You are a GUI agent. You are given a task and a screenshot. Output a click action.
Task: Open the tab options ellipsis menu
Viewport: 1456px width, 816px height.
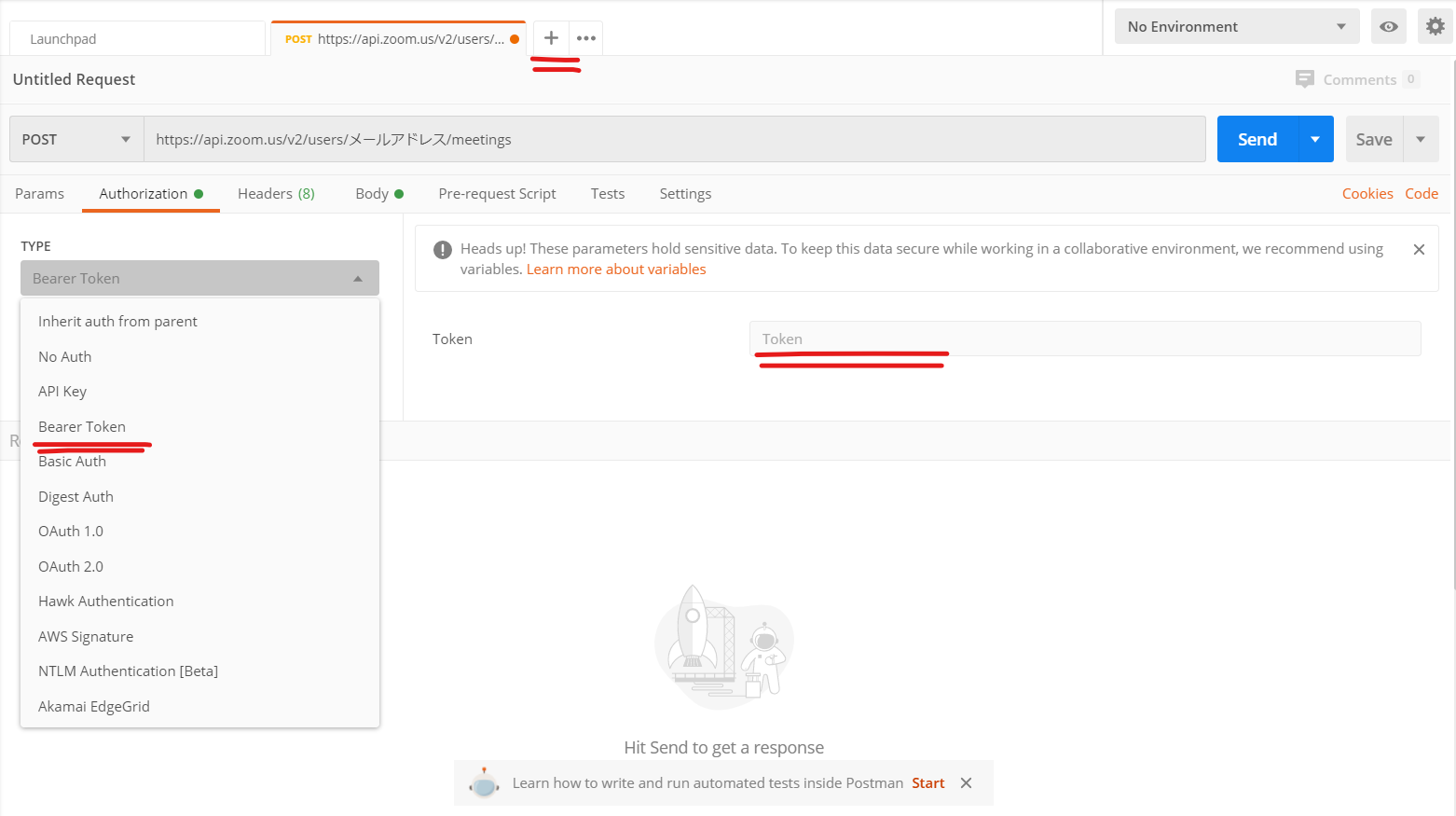[586, 38]
